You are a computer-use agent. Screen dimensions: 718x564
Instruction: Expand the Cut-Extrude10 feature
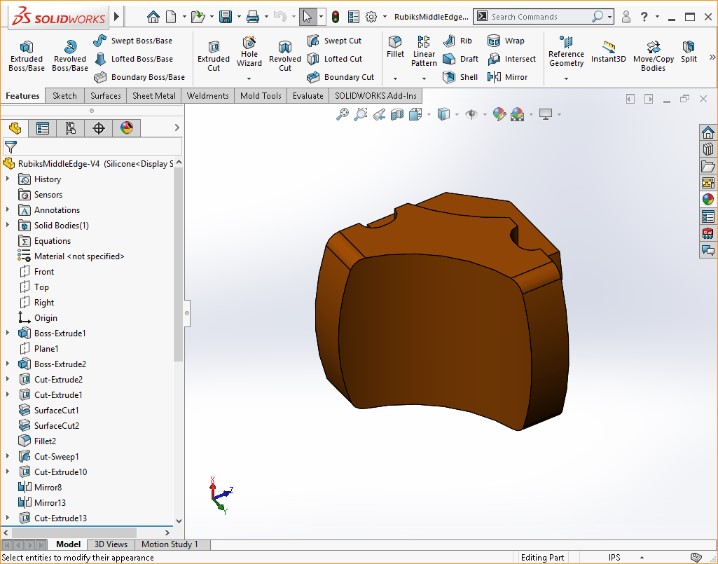[x=7, y=472]
